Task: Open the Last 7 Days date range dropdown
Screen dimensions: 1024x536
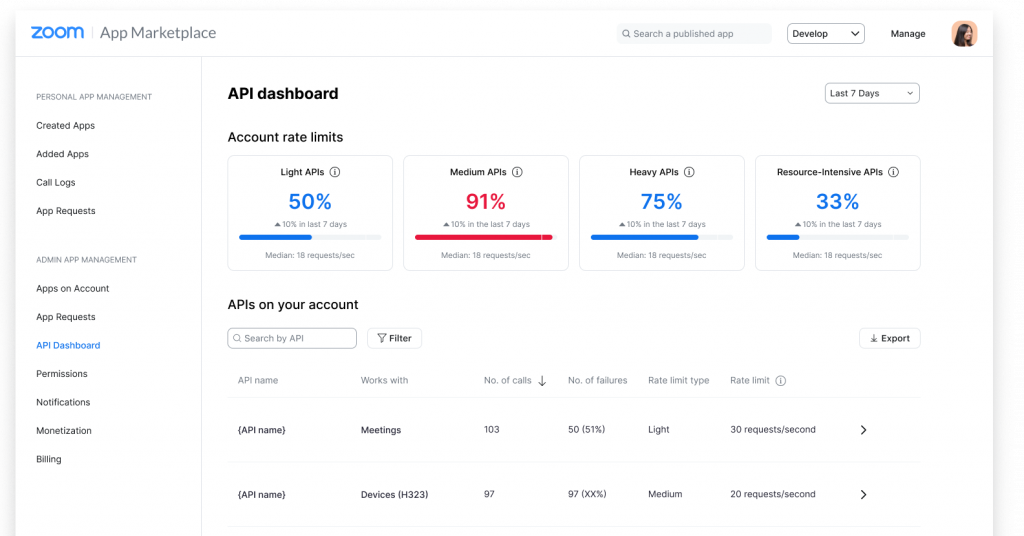Action: click(x=872, y=93)
